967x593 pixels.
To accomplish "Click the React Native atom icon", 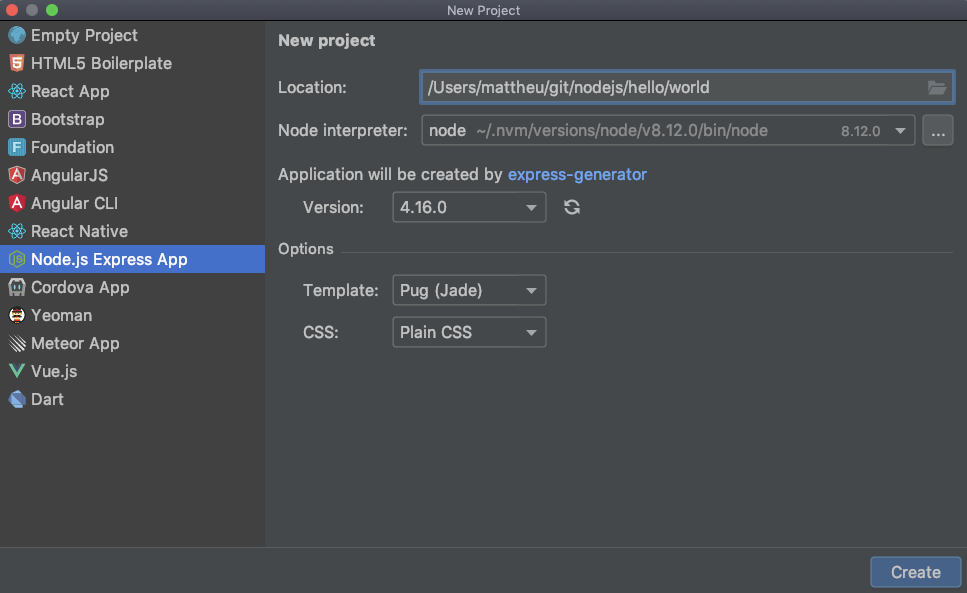I will pyautogui.click(x=17, y=231).
